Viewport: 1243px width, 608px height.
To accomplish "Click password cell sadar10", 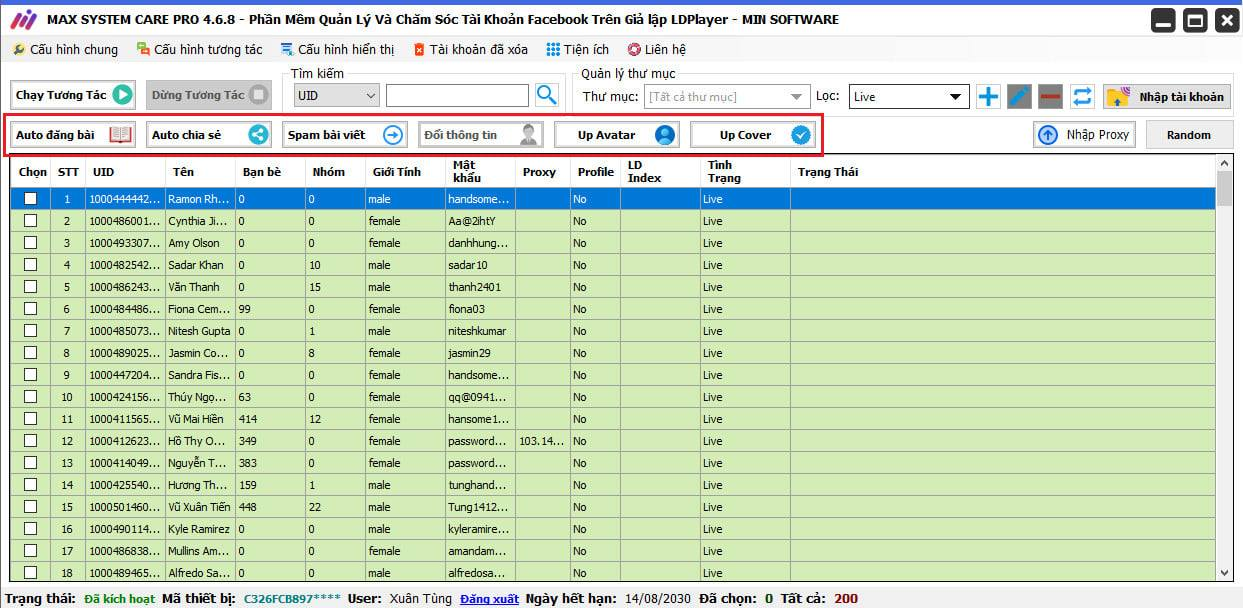I will click(x=480, y=265).
